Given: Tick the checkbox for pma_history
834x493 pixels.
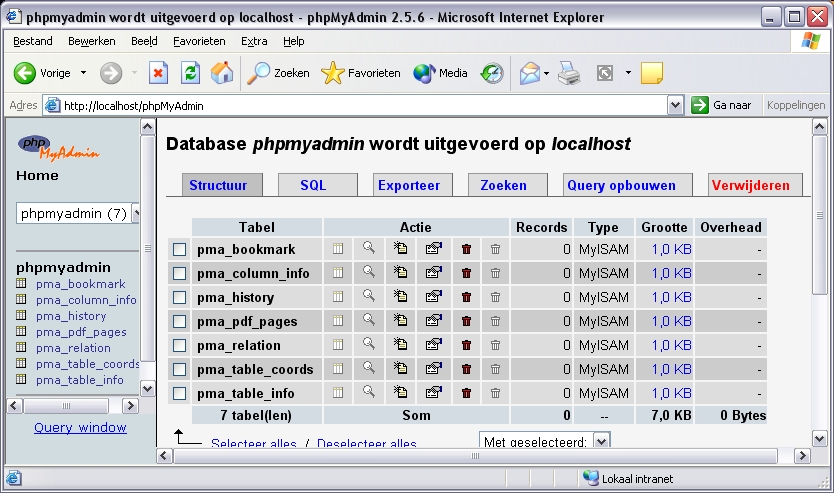Looking at the screenshot, I should [179, 297].
